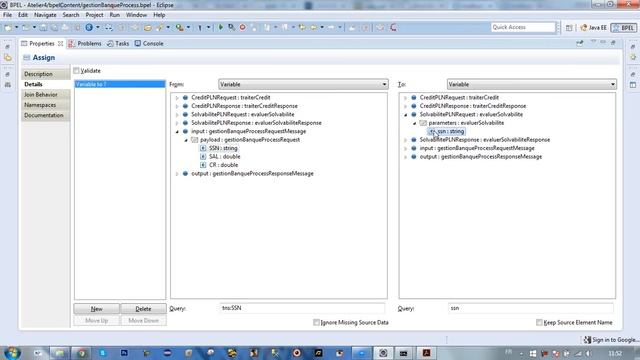The height and width of the screenshot is (360, 640).
Task: Switch to the Java EE perspective
Action: point(593,28)
